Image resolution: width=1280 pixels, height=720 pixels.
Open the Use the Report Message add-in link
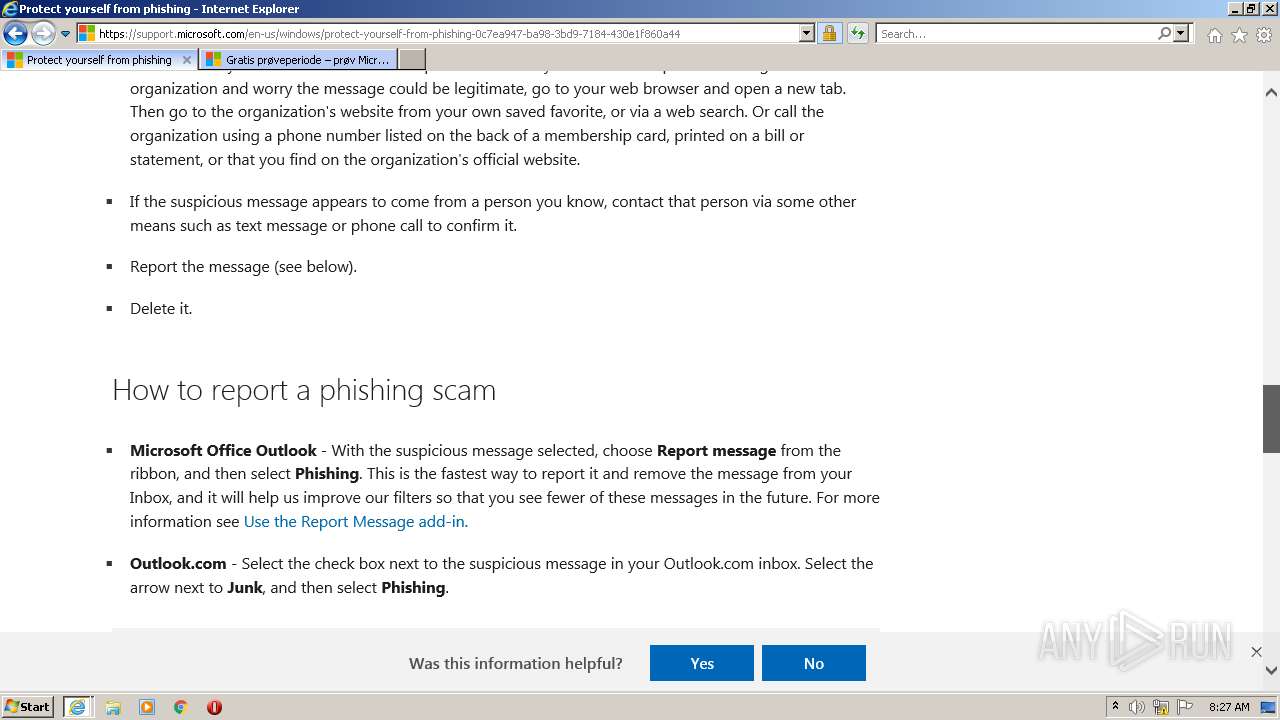coord(356,521)
